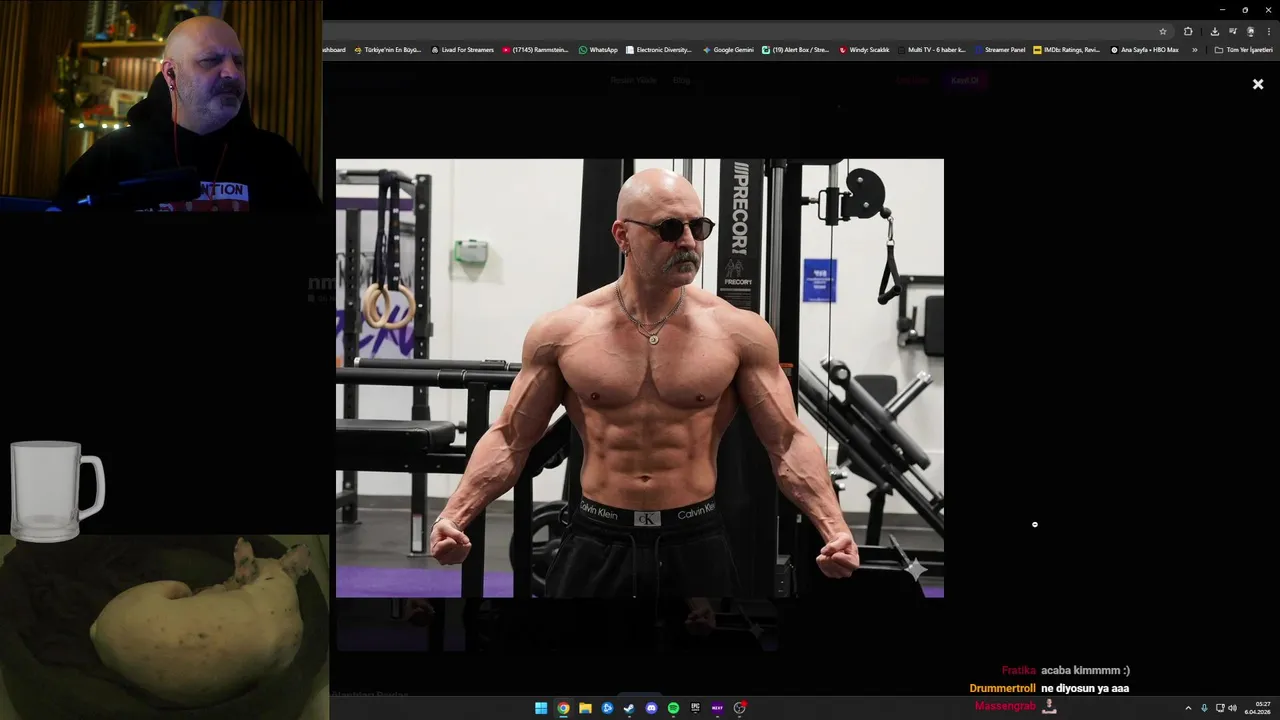The width and height of the screenshot is (1280, 720).
Task: Open the OBS Studio taskbar icon
Action: (740, 708)
